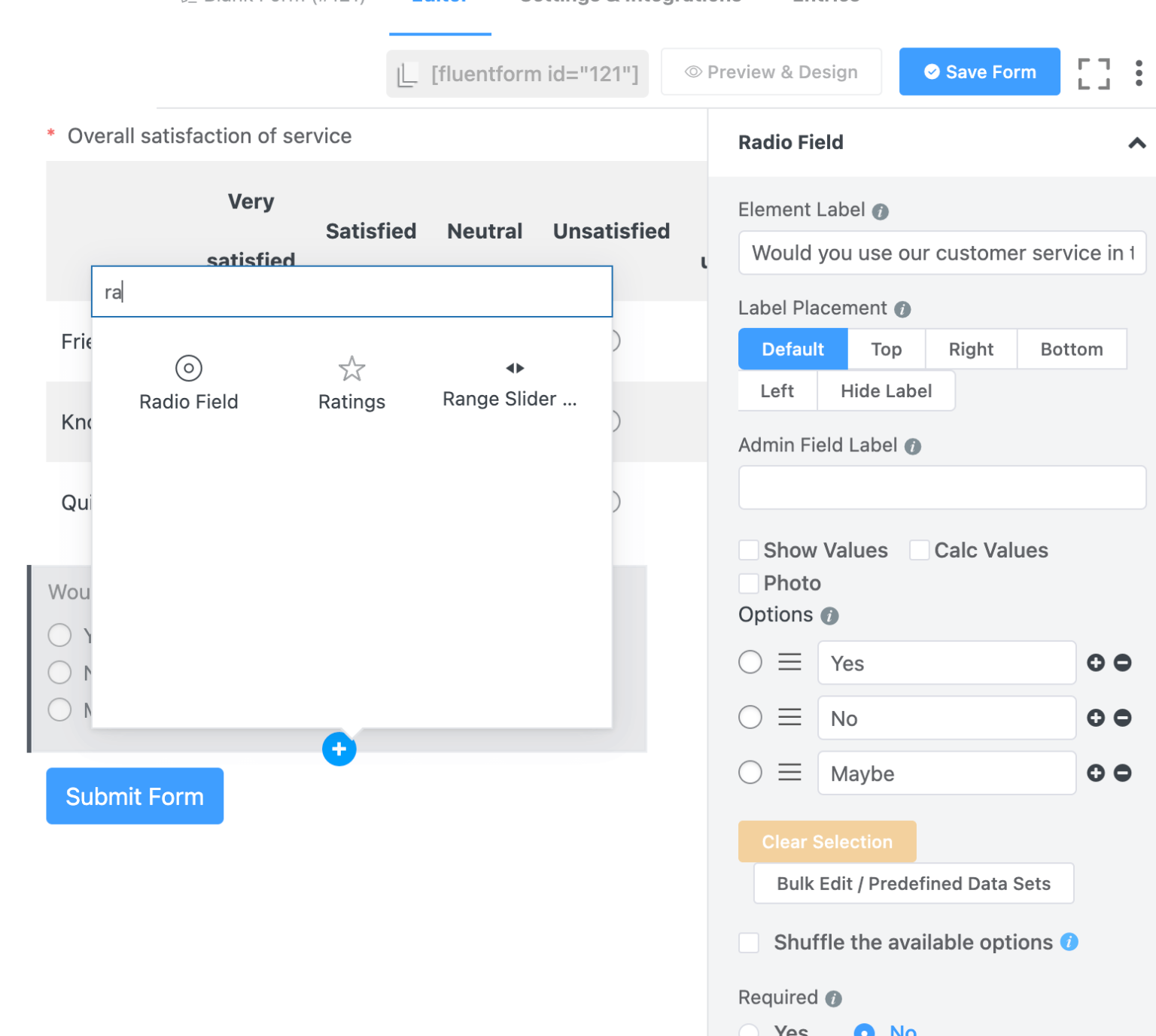The height and width of the screenshot is (1036, 1156).
Task: Click the element search input showing ra
Action: (x=351, y=291)
